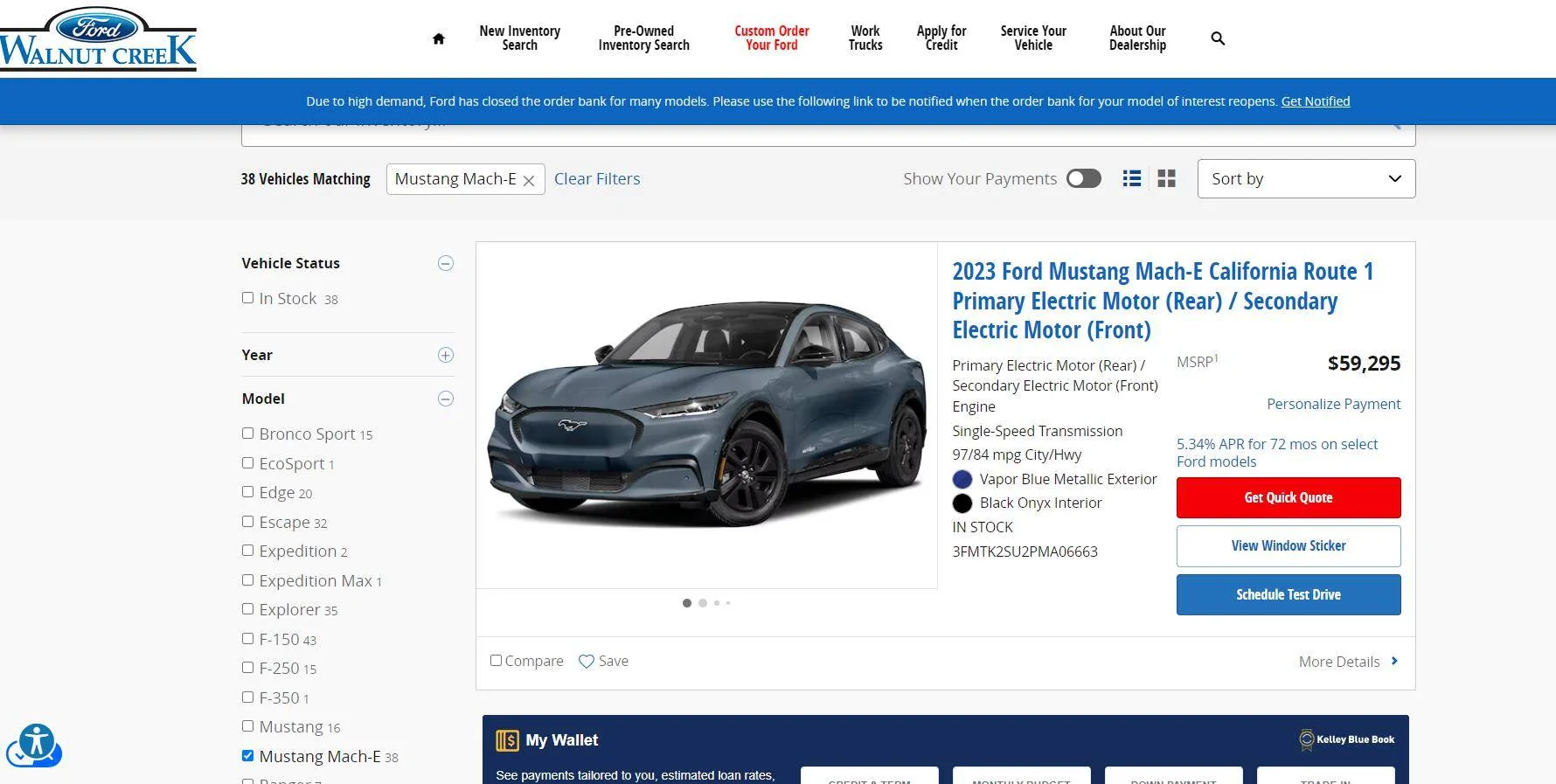Image resolution: width=1556 pixels, height=784 pixels.
Task: Click Clear Filters link
Action: click(597, 178)
